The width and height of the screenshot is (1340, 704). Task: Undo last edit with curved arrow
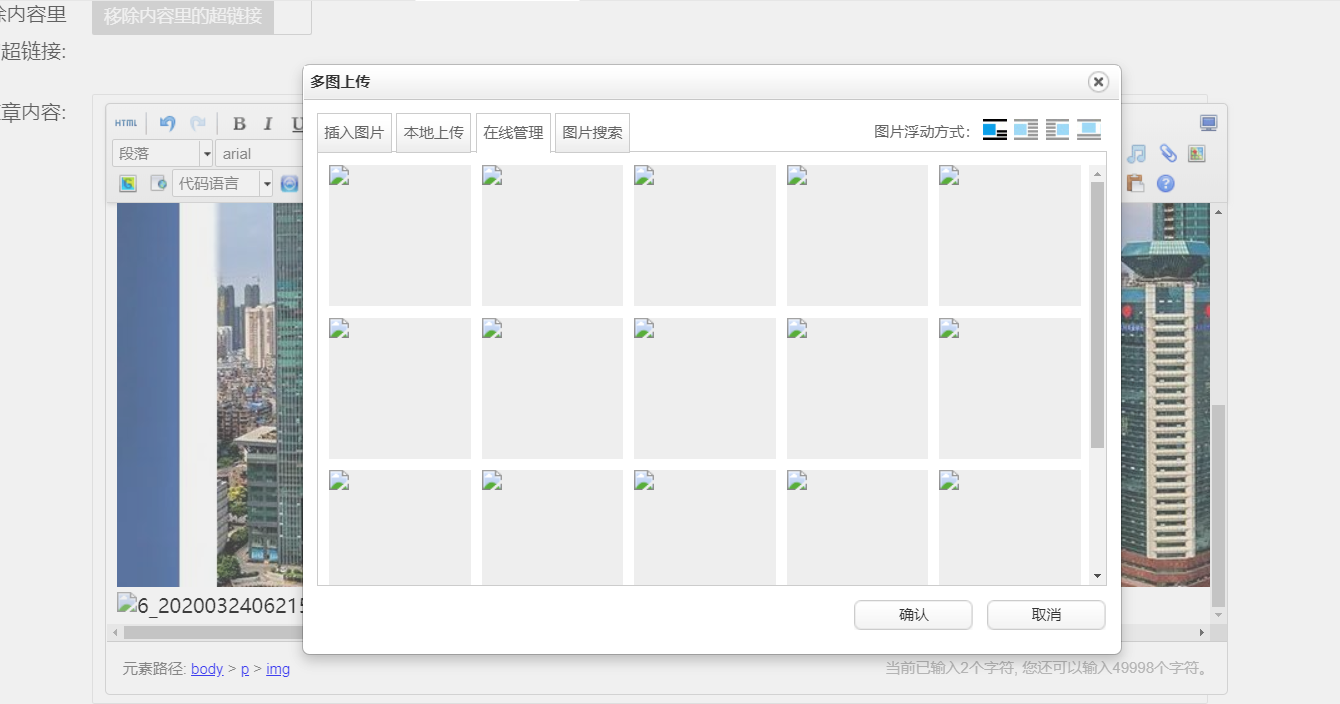168,123
